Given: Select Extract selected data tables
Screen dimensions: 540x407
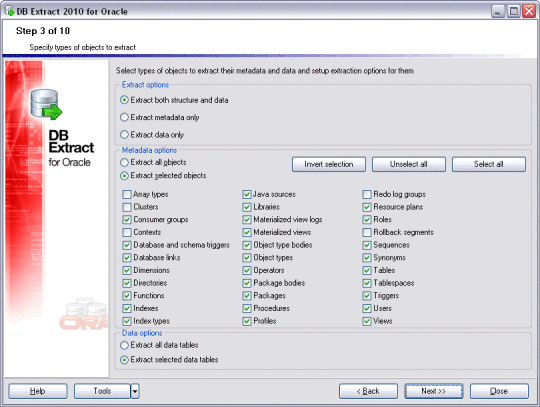Looking at the screenshot, I should [124, 360].
